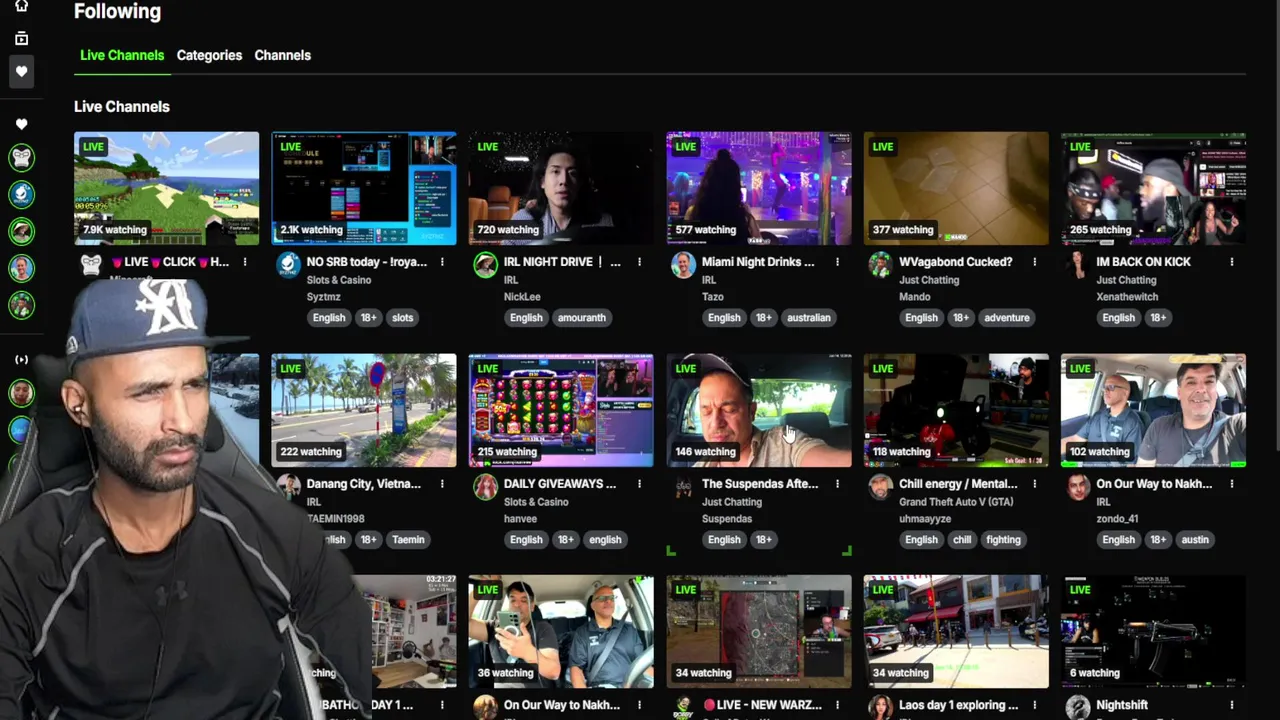Open the Browse icon in the sidebar
The image size is (1280, 720).
click(21, 38)
